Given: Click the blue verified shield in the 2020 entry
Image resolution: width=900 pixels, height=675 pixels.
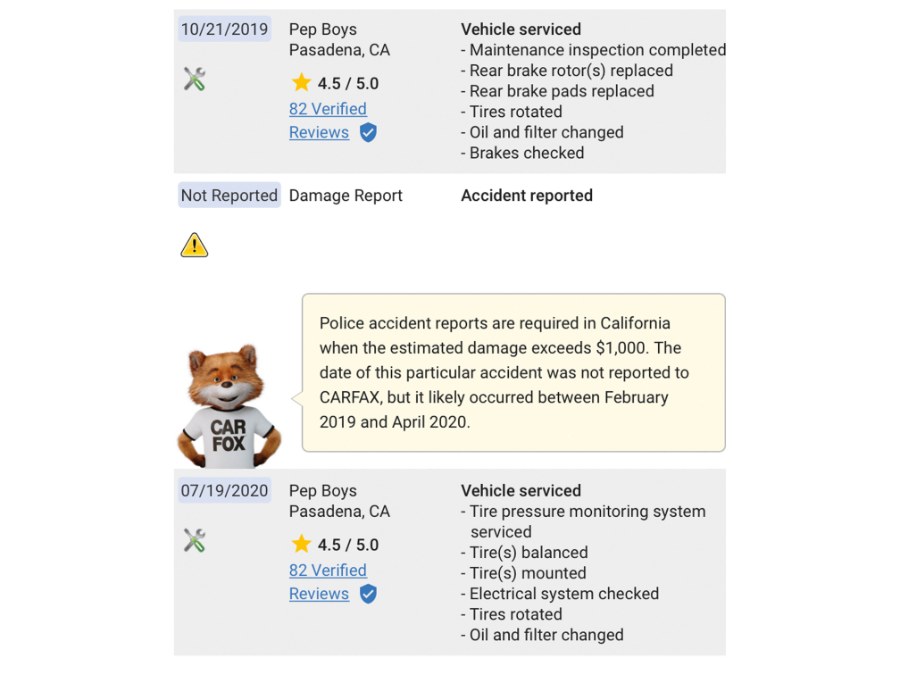Looking at the screenshot, I should tap(368, 594).
